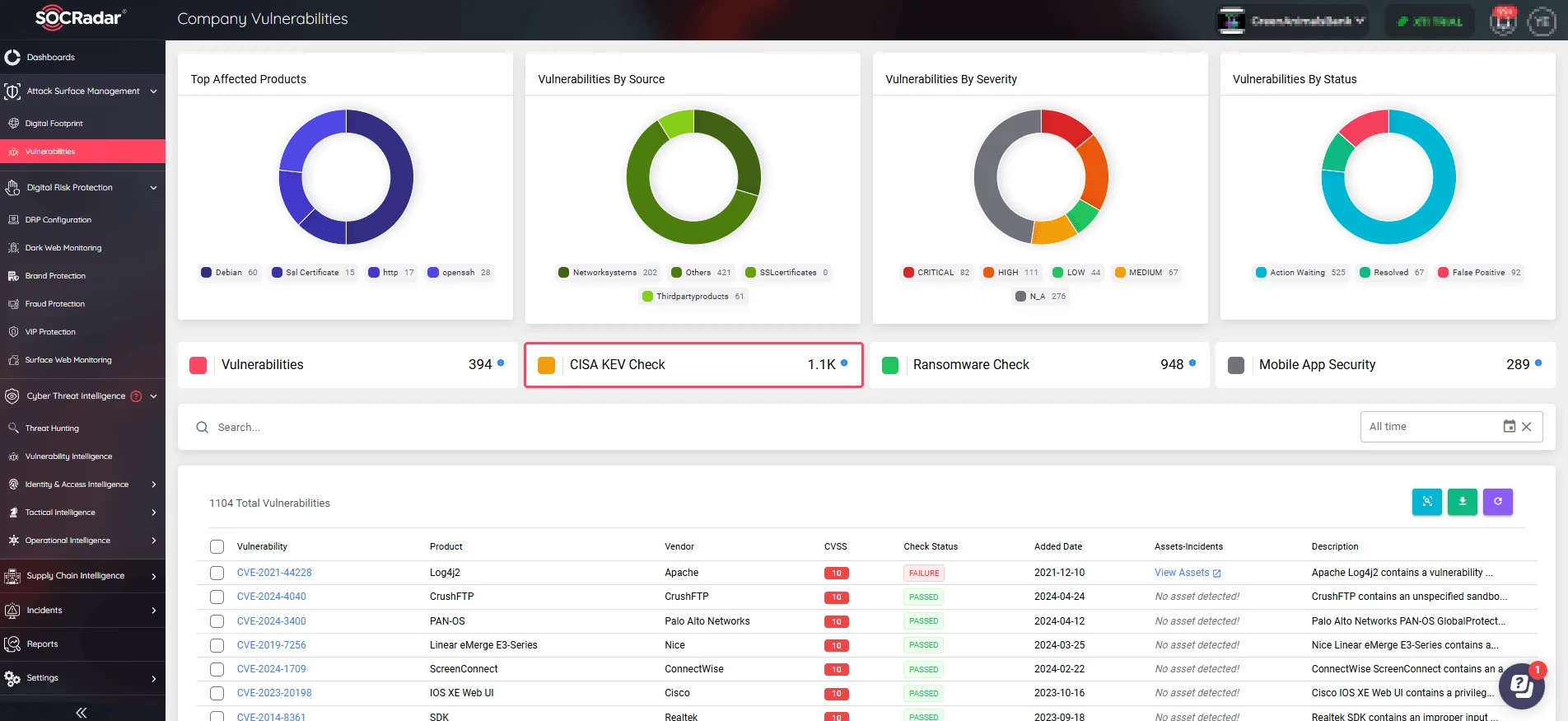Collapse Cyber Threat Intelligence chevron
This screenshot has width=1568, height=721.
(154, 396)
